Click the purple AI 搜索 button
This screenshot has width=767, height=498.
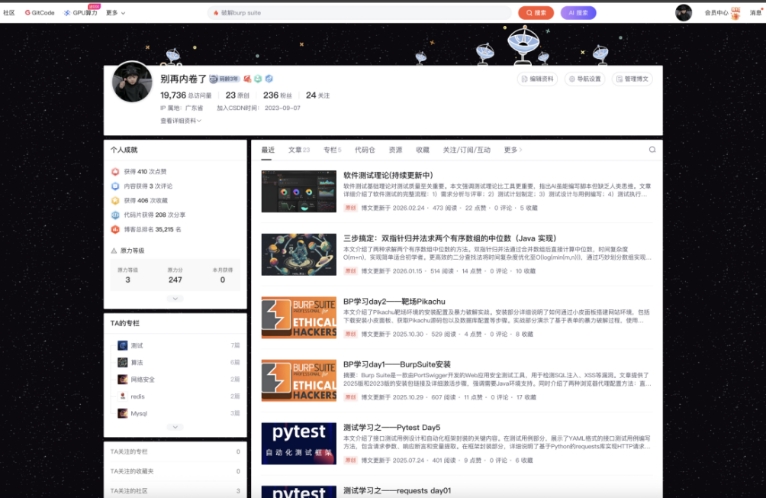578,13
